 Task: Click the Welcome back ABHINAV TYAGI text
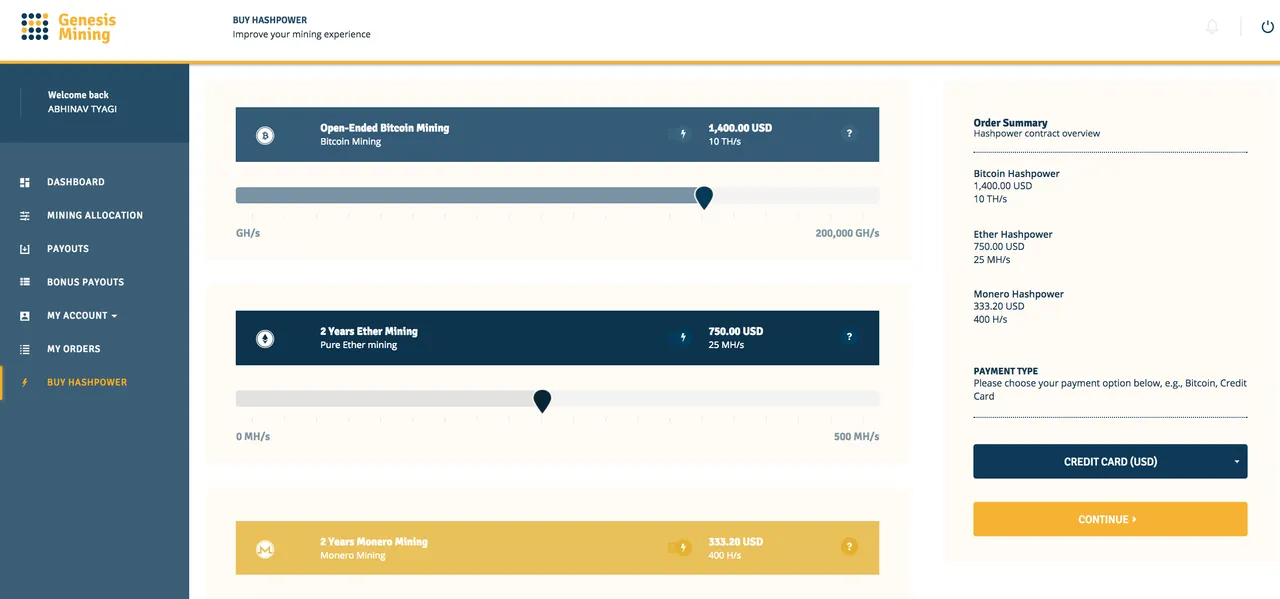[82, 102]
